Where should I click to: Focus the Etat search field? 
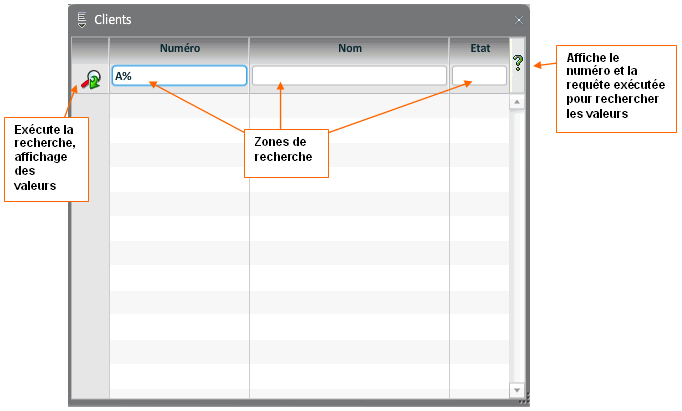coord(479,76)
